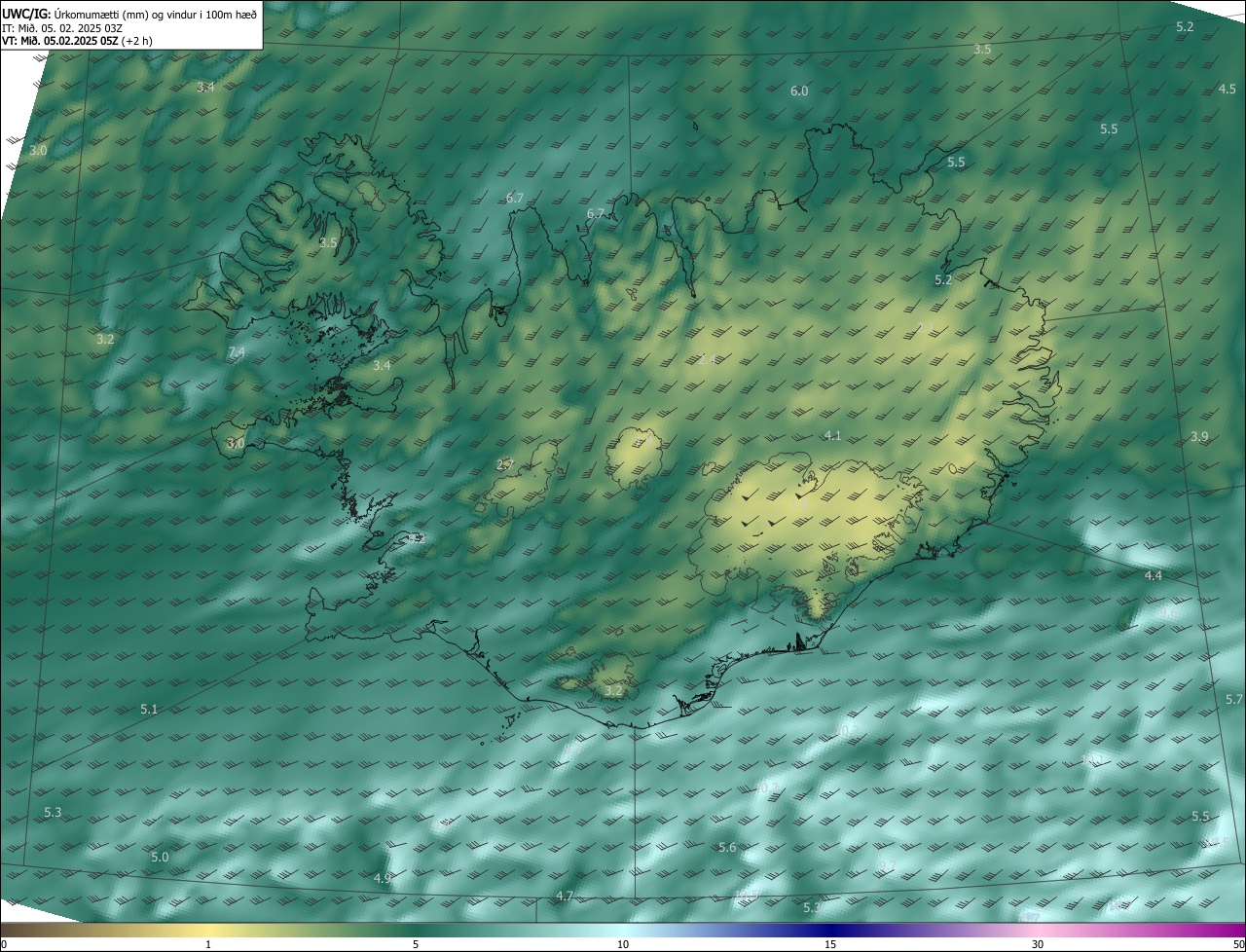
Task: Click the 4.9 value at the bottom
Action: point(383,878)
